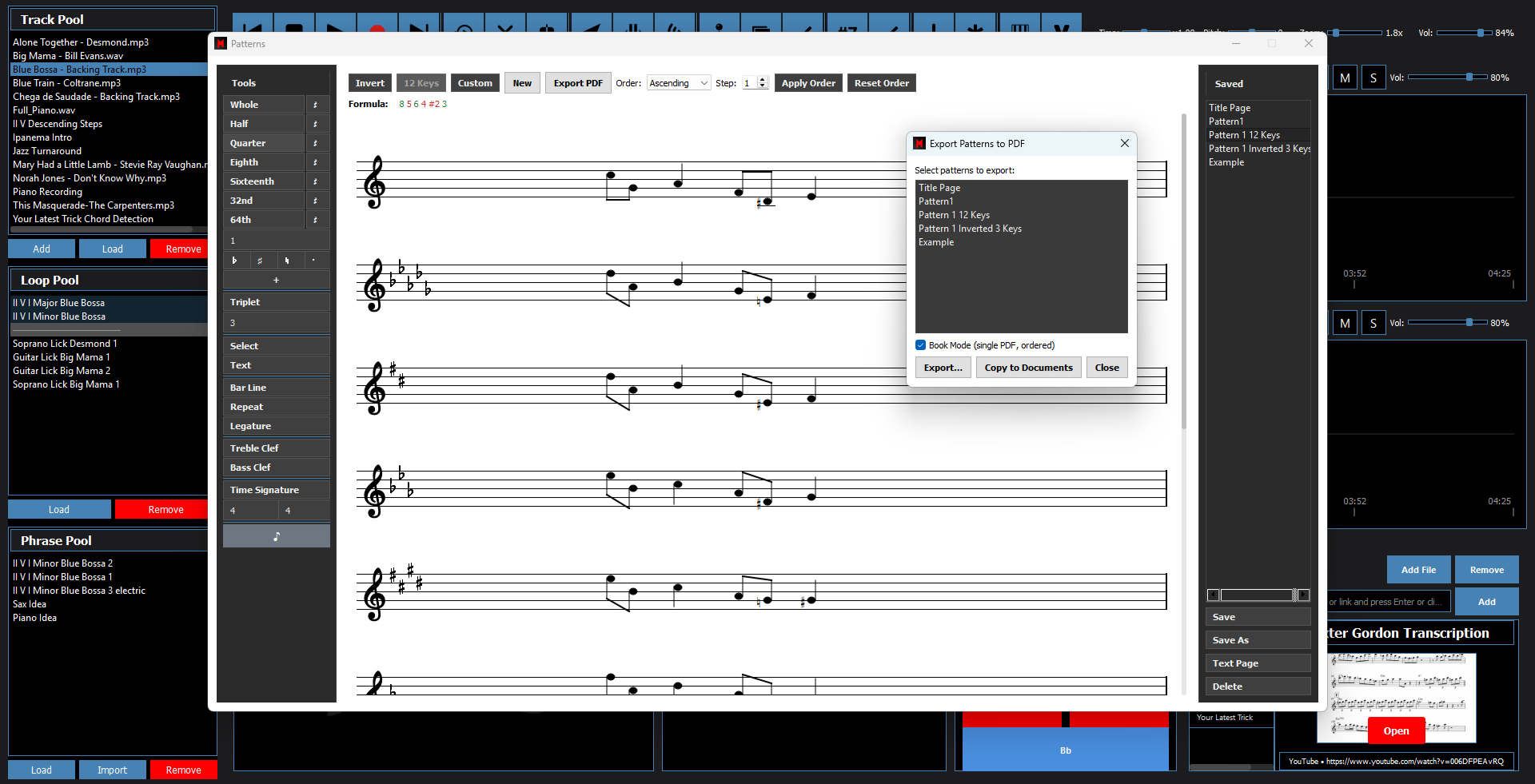Click the rest icon beside Whole
Viewport: 1535px width, 784px height.
coord(316,105)
